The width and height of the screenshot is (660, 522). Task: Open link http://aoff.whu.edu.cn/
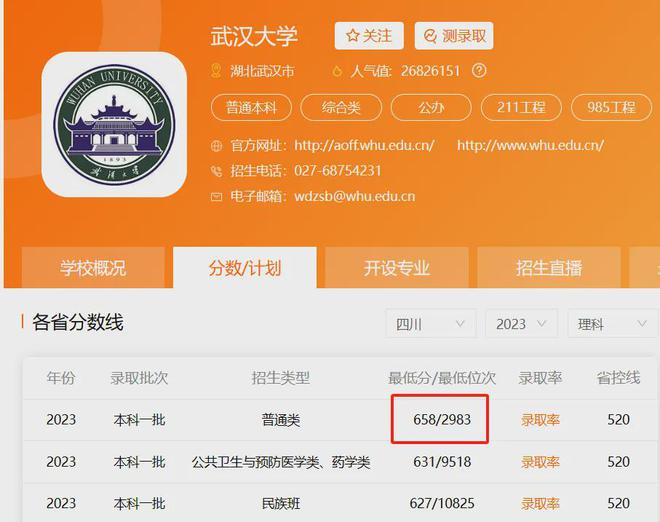coord(364,146)
